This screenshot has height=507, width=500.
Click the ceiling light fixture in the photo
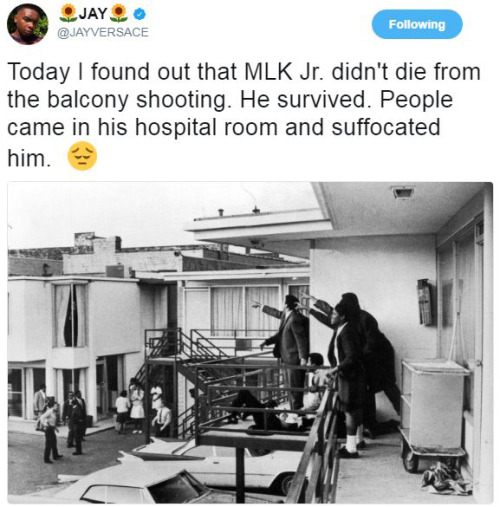pos(403,192)
